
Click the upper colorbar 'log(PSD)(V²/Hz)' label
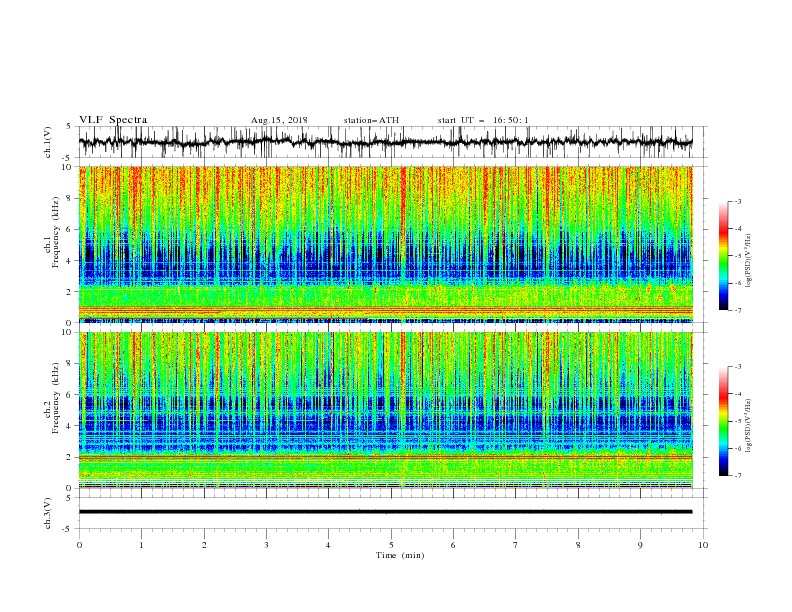(748, 261)
